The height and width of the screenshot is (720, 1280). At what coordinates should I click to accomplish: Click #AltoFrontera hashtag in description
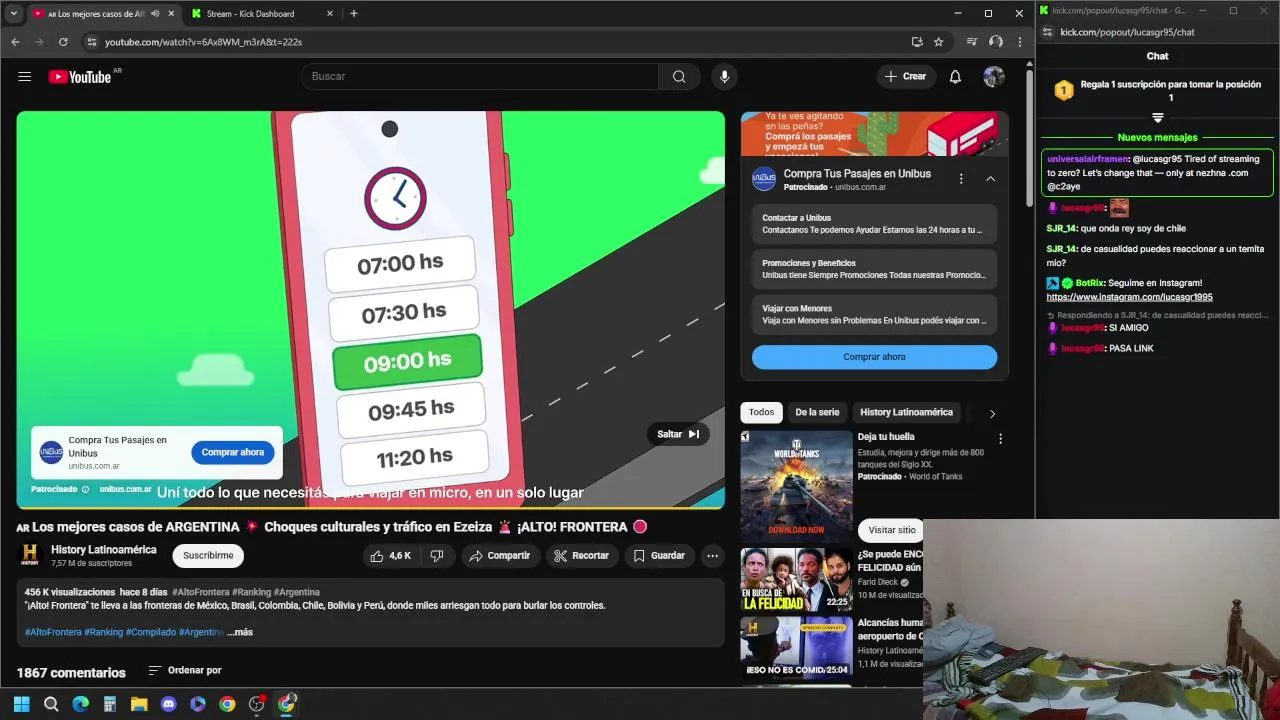coord(53,632)
